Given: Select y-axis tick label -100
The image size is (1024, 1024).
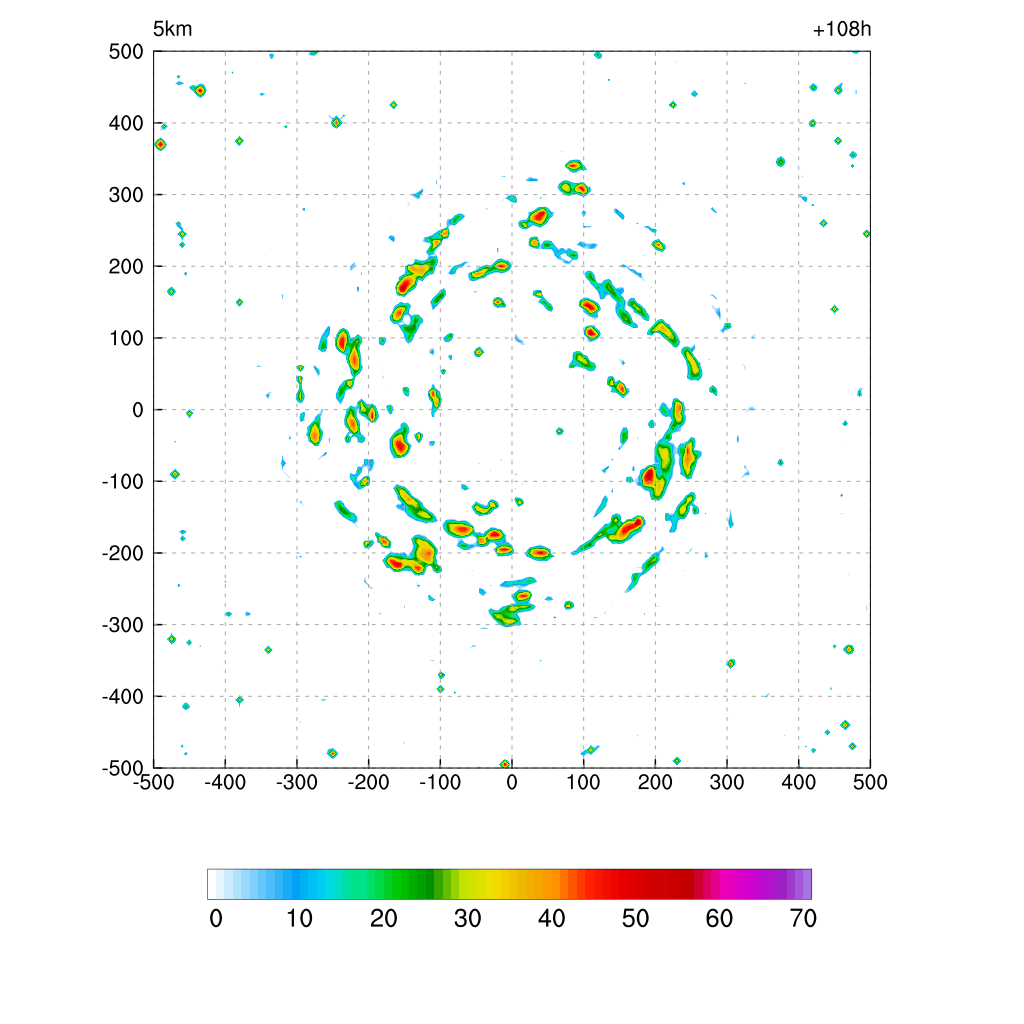Looking at the screenshot, I should point(123,481).
